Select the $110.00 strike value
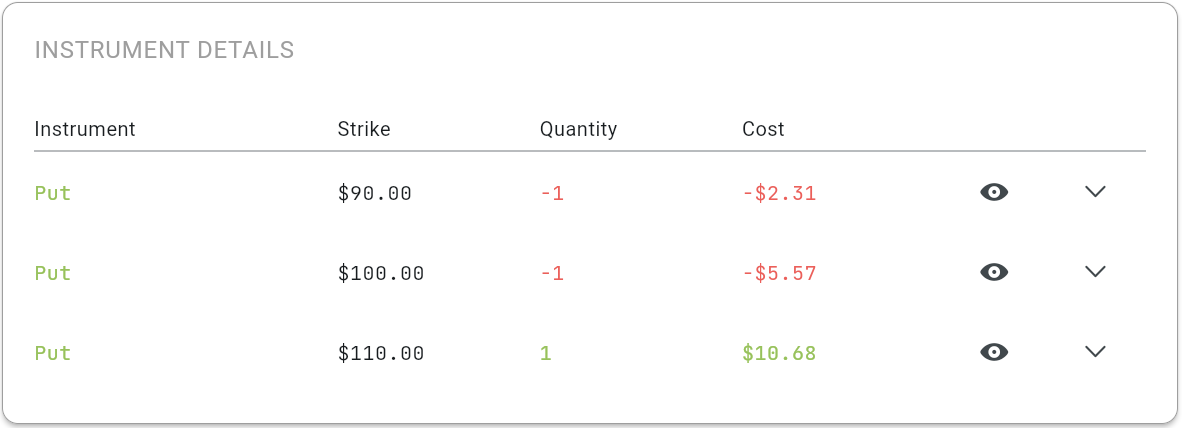Viewport: 1182px width, 428px height. tap(381, 353)
